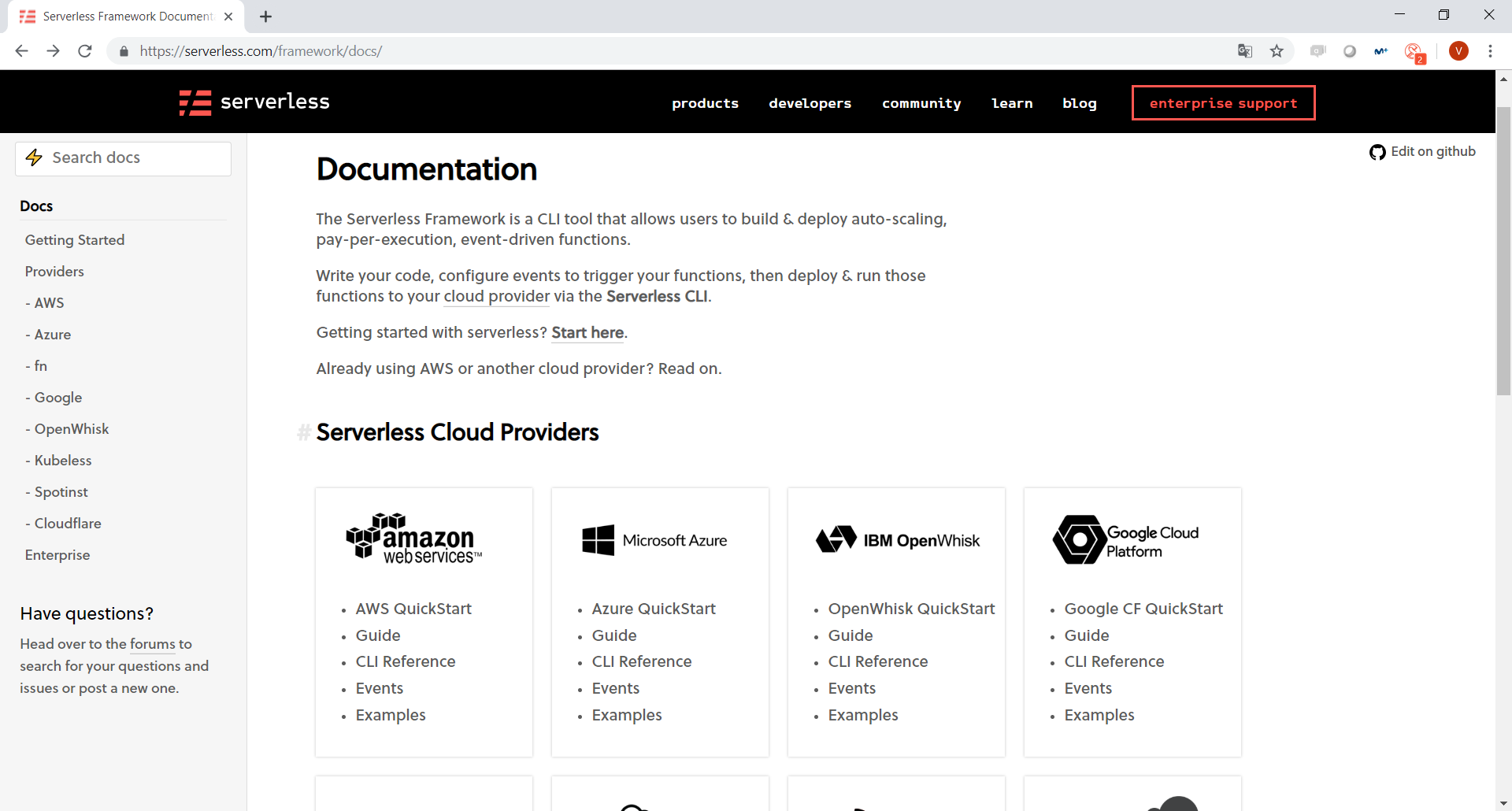This screenshot has height=811, width=1512.
Task: Open the OpenWhisk Events link
Action: click(852, 688)
